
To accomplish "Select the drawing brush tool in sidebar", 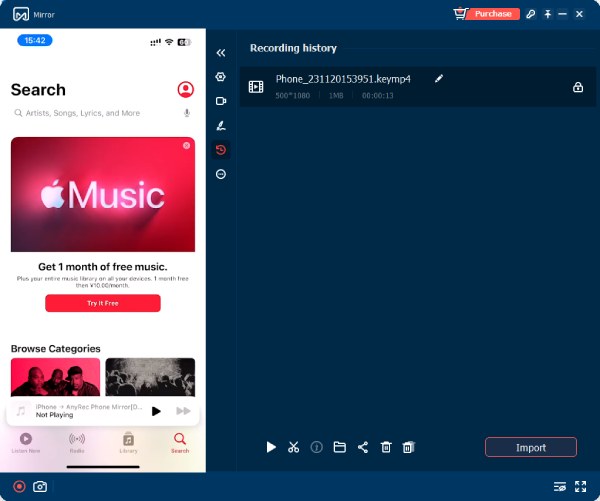I will (221, 126).
